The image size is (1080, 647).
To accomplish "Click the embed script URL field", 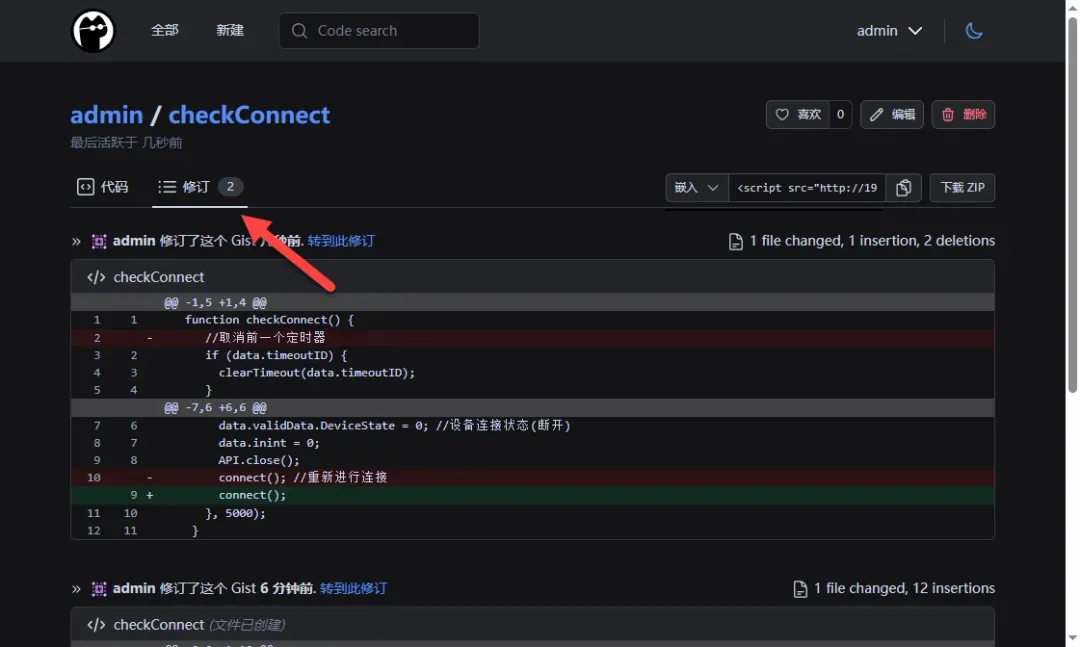I will (x=807, y=188).
